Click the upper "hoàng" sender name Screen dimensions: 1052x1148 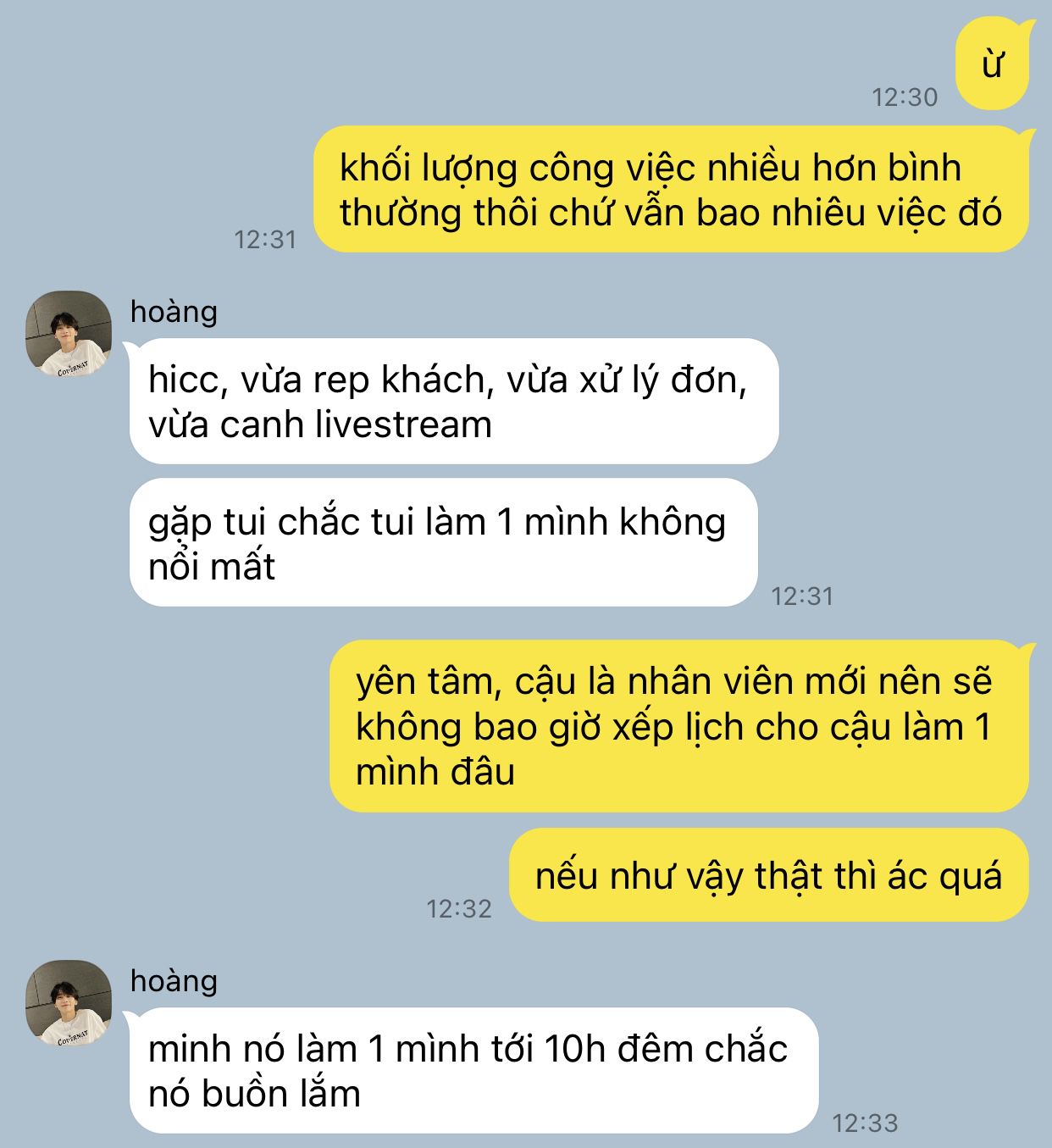[174, 312]
